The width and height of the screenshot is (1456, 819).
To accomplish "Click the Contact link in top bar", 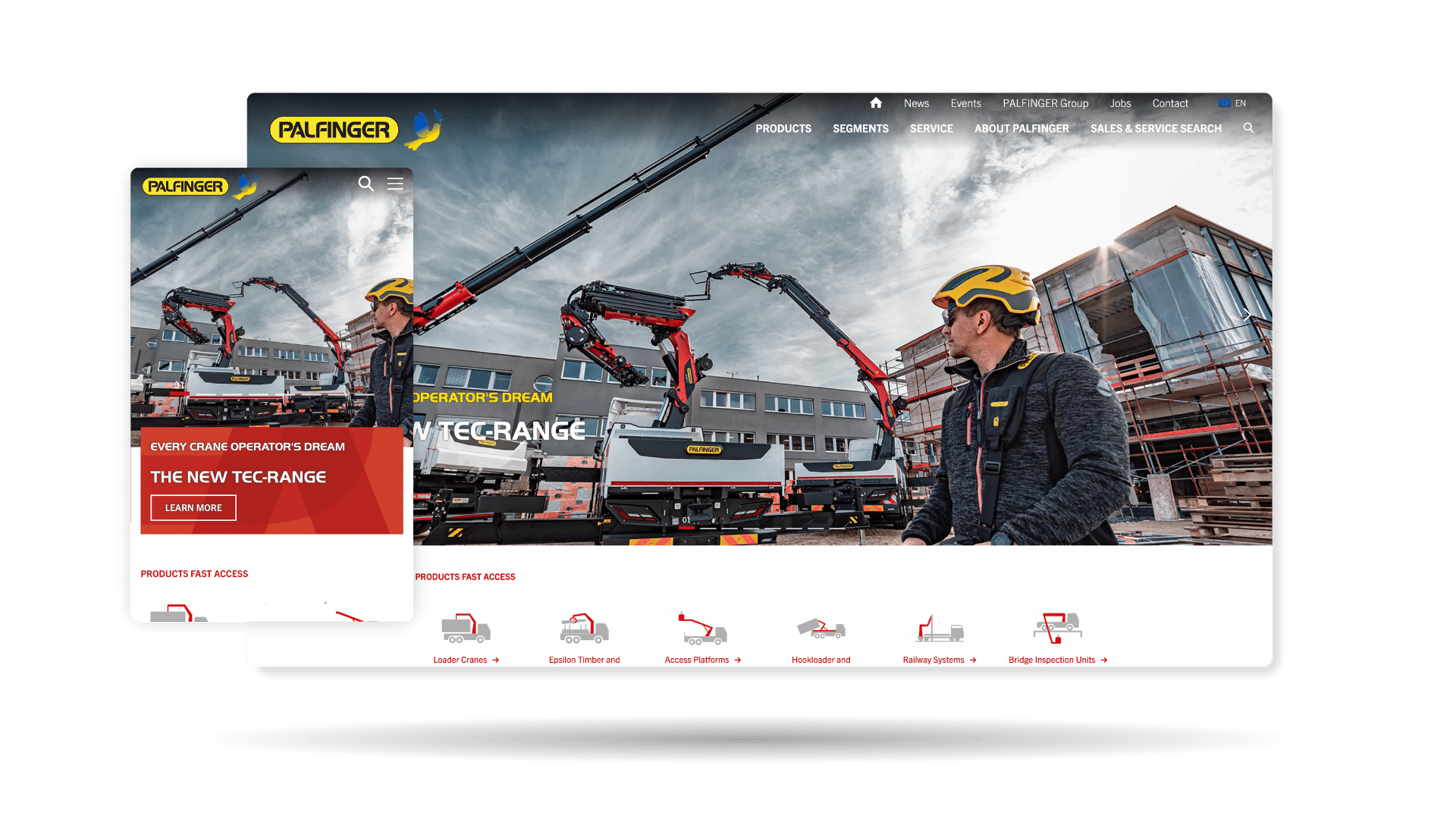I will (x=1169, y=102).
